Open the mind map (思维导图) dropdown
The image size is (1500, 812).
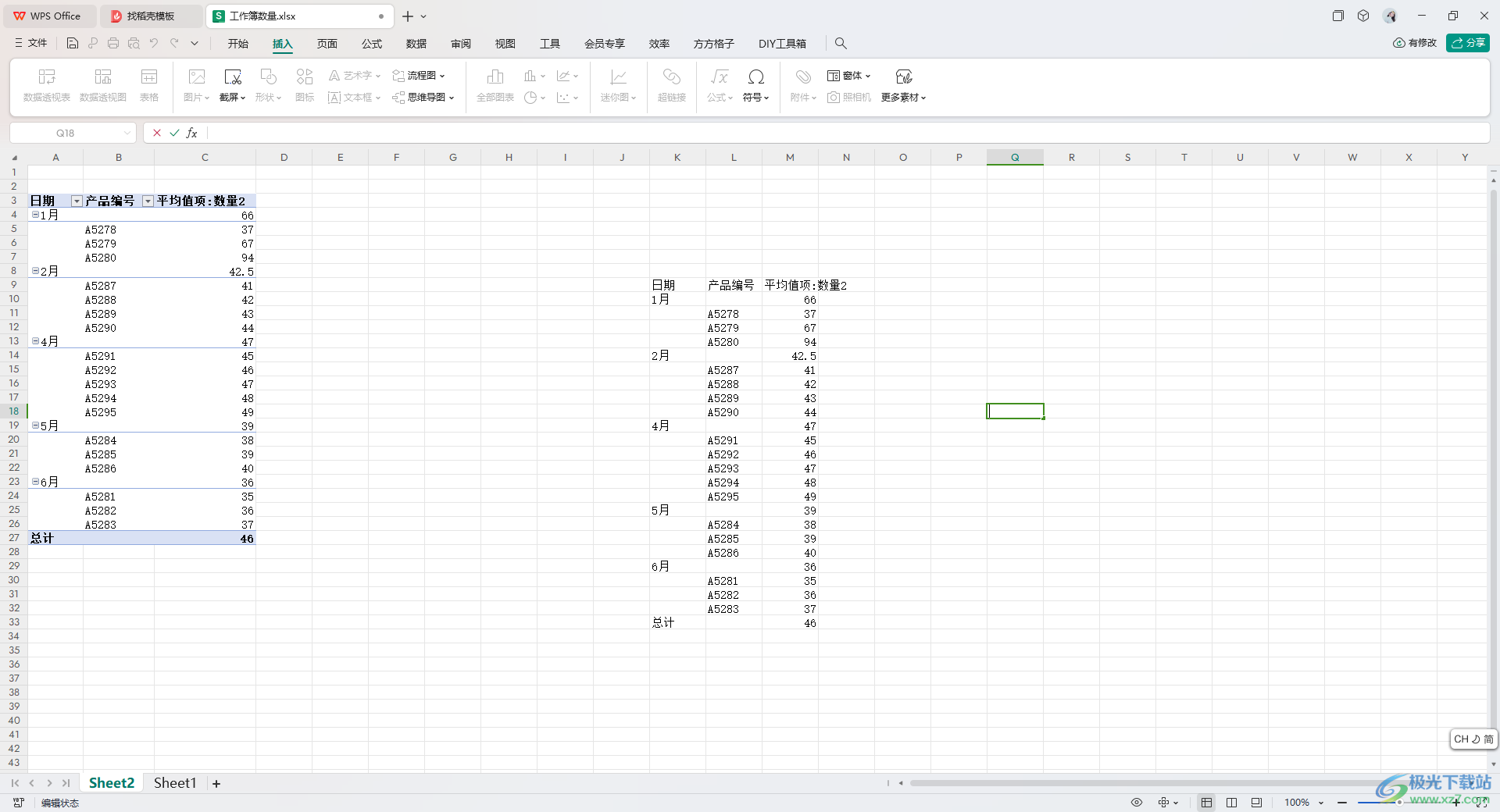tap(423, 98)
